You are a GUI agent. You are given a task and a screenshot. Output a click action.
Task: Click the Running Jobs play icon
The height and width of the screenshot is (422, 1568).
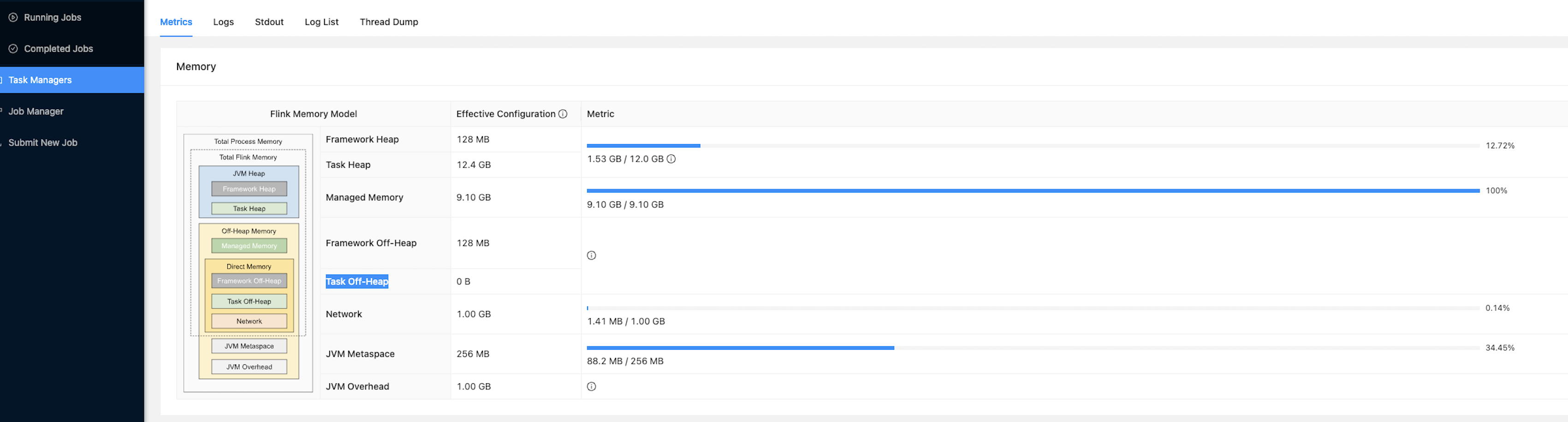pyautogui.click(x=13, y=18)
